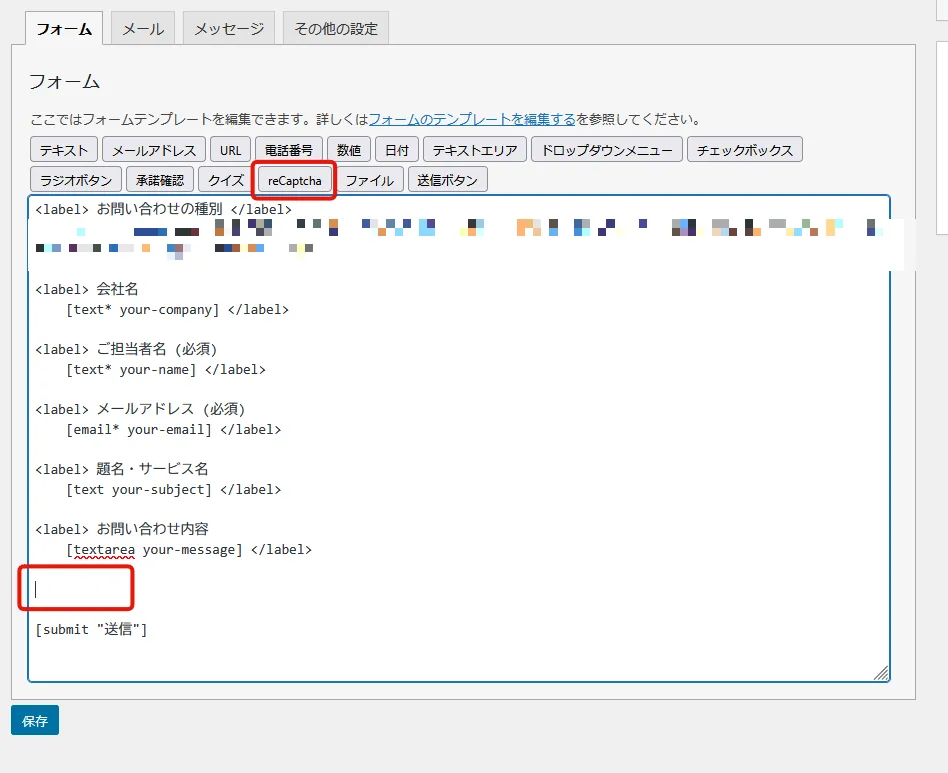Click the 数値 tag button
The height and width of the screenshot is (773, 948).
(349, 150)
